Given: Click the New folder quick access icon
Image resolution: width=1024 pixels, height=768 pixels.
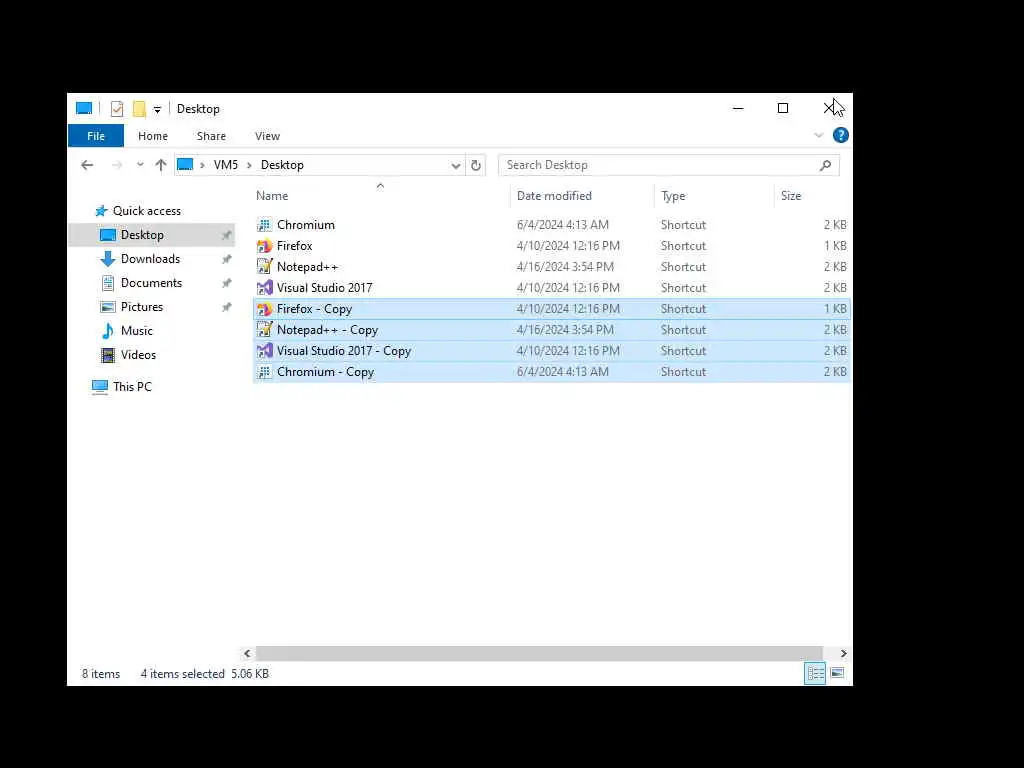Looking at the screenshot, I should [139, 109].
